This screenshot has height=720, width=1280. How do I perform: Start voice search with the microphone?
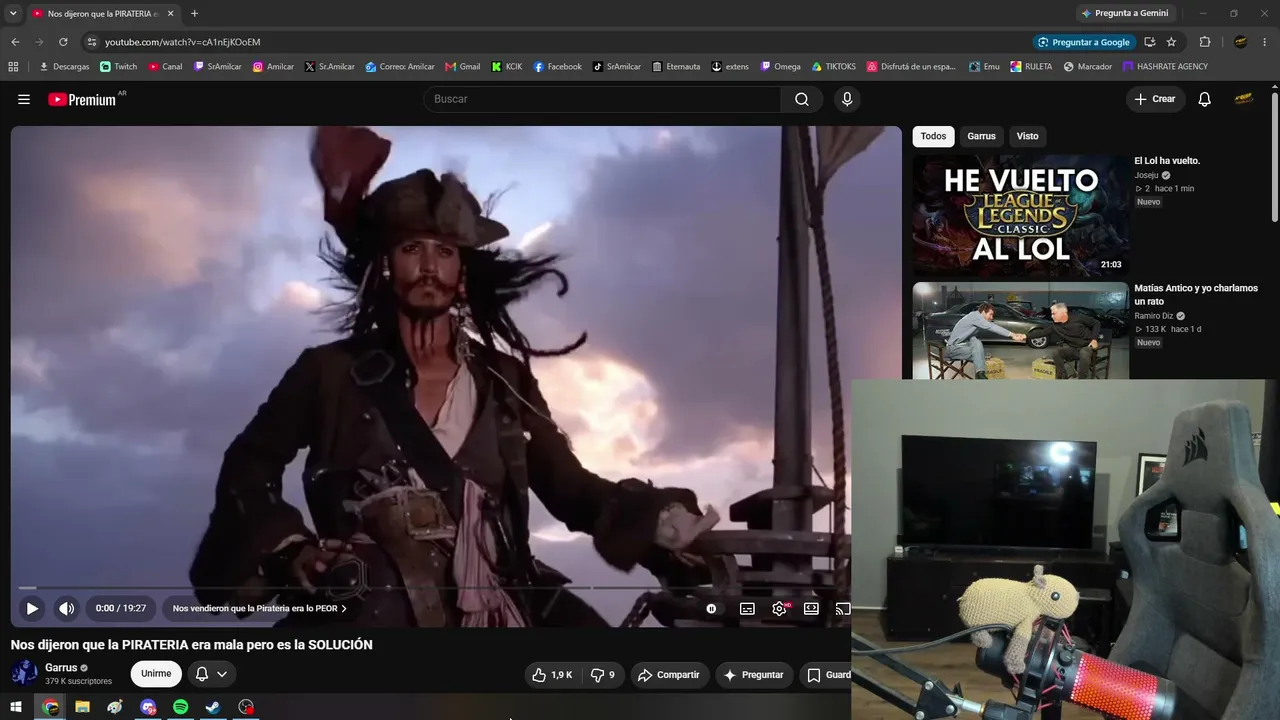pos(847,99)
